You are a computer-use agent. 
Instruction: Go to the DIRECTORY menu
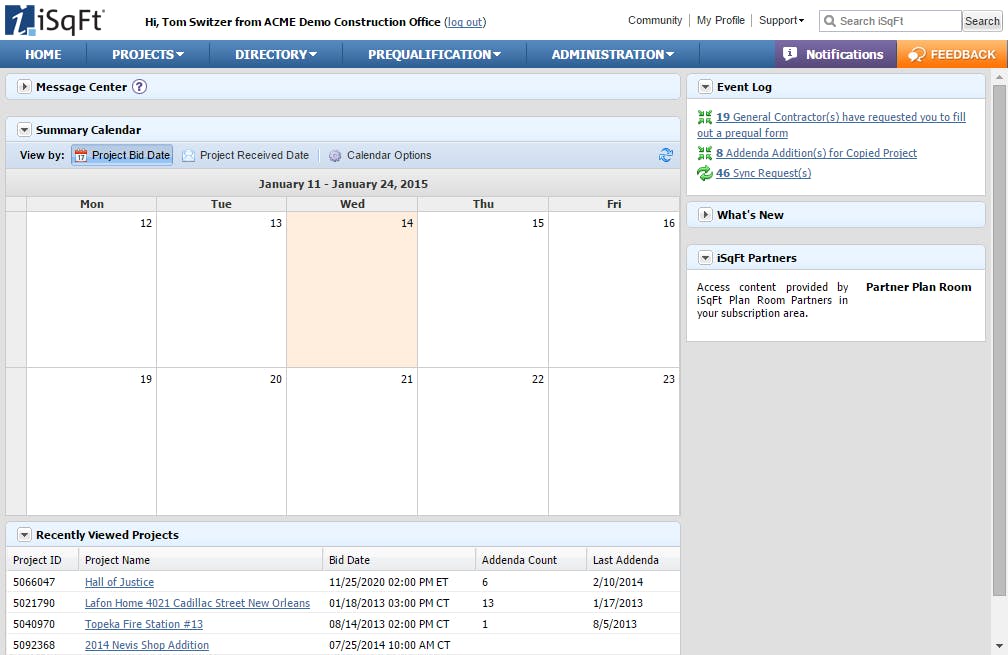[274, 54]
